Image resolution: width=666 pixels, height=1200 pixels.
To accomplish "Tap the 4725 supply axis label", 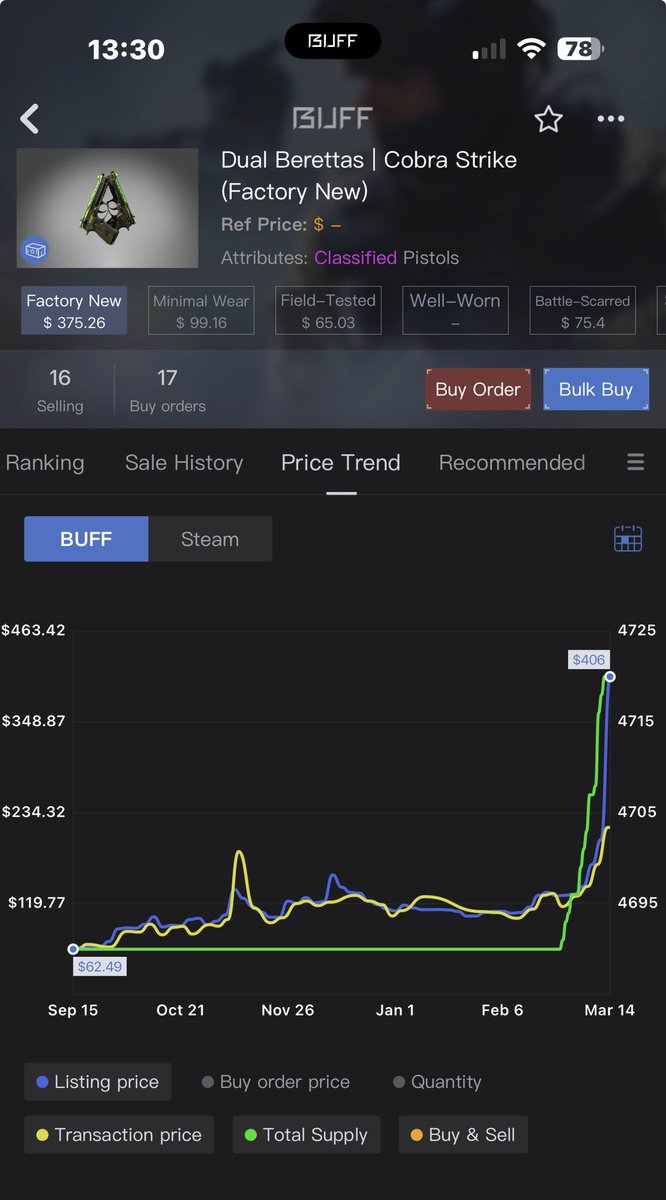I will coord(638,630).
